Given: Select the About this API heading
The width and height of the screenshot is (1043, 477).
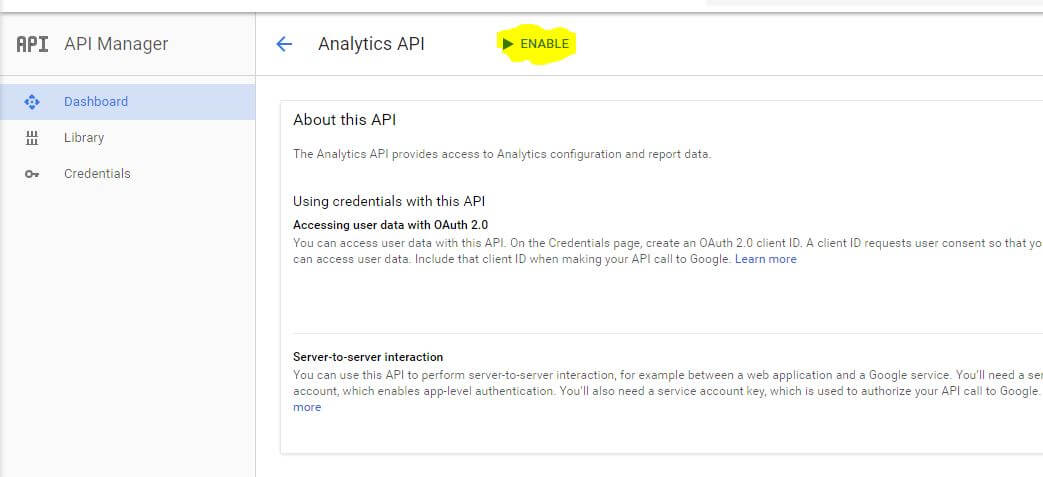Looking at the screenshot, I should coord(345,120).
